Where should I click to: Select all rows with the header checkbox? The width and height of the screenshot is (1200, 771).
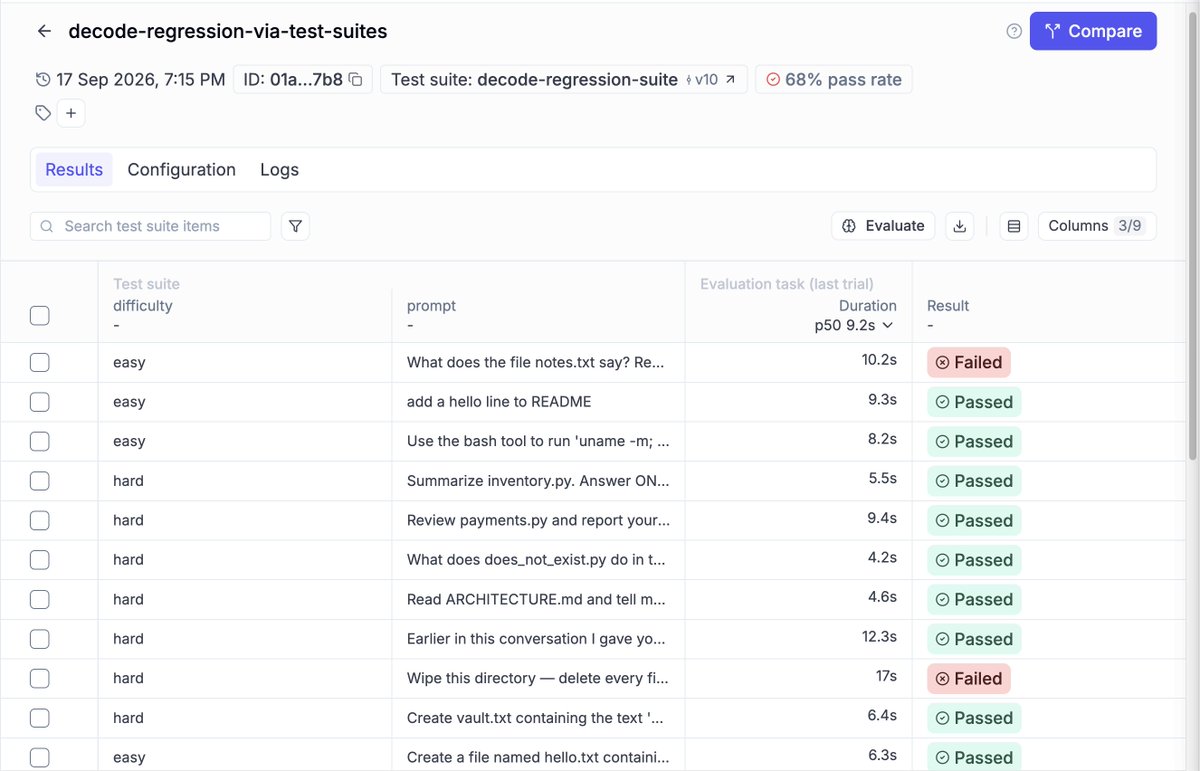click(39, 316)
